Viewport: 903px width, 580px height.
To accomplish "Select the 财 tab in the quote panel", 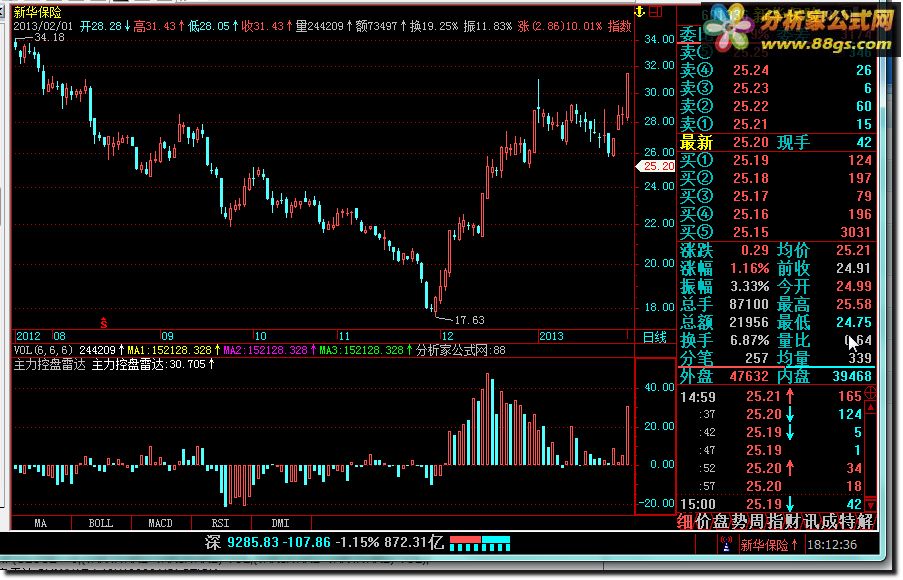I will click(x=793, y=522).
